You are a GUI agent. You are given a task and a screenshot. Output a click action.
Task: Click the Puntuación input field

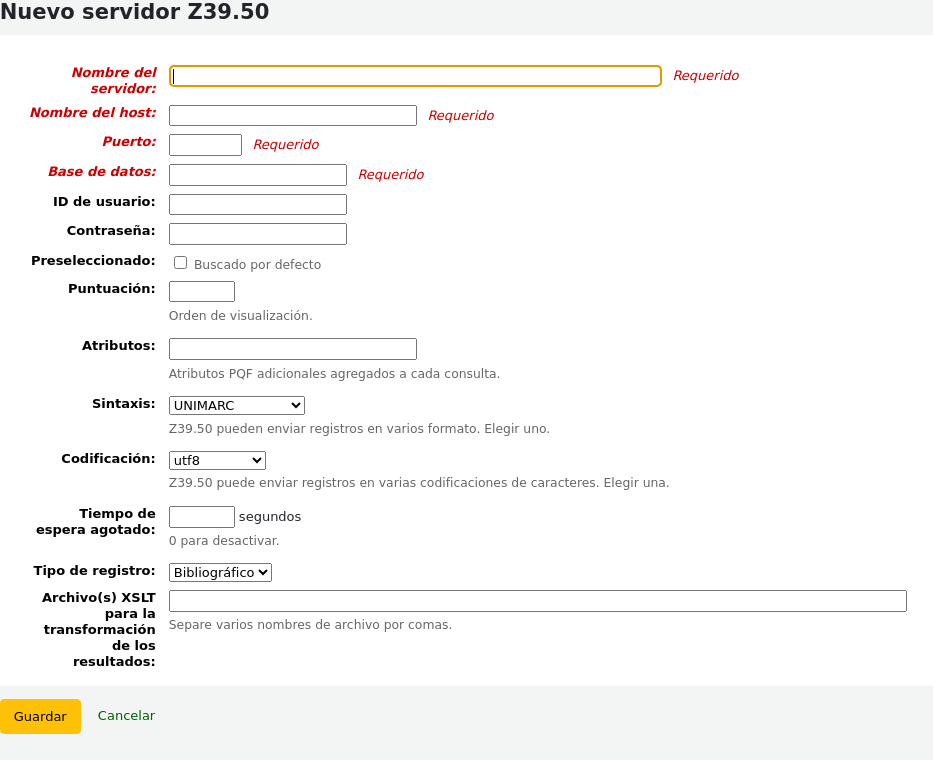(x=201, y=291)
